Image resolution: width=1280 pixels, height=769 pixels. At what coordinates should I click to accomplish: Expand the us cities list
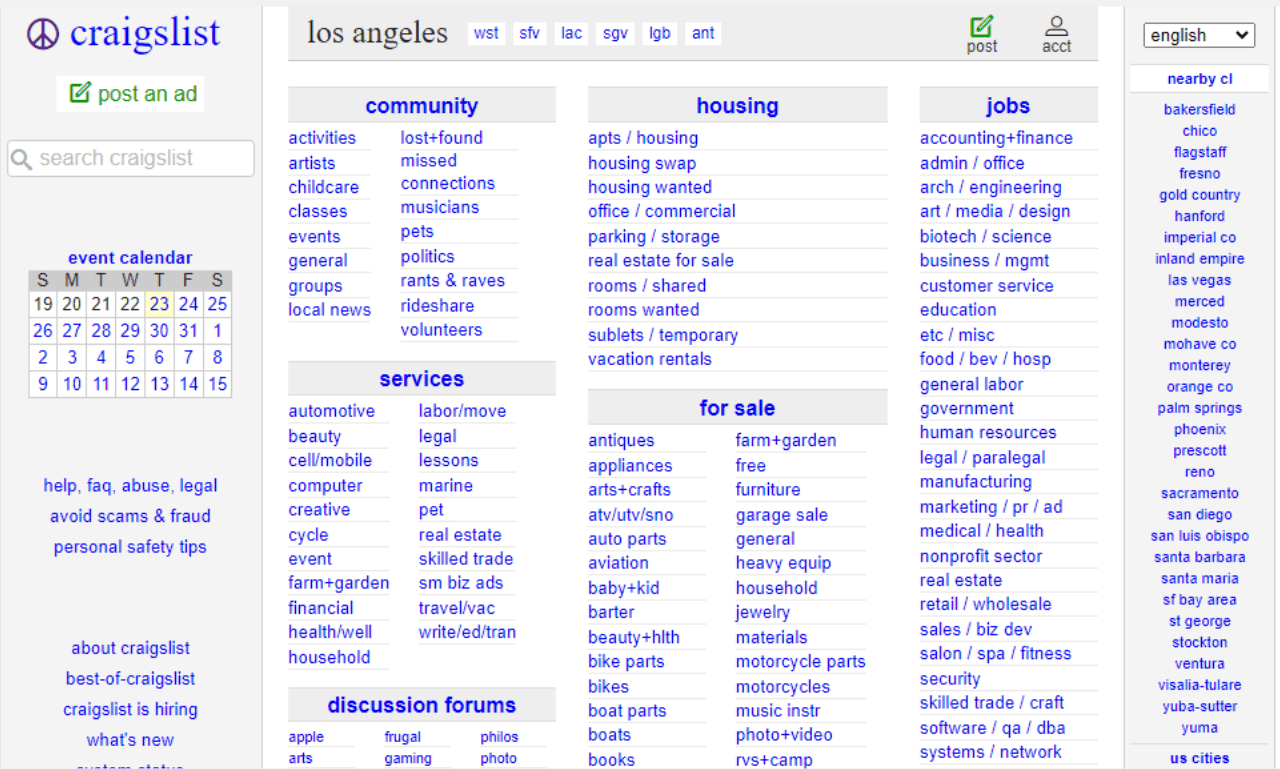tap(1199, 758)
